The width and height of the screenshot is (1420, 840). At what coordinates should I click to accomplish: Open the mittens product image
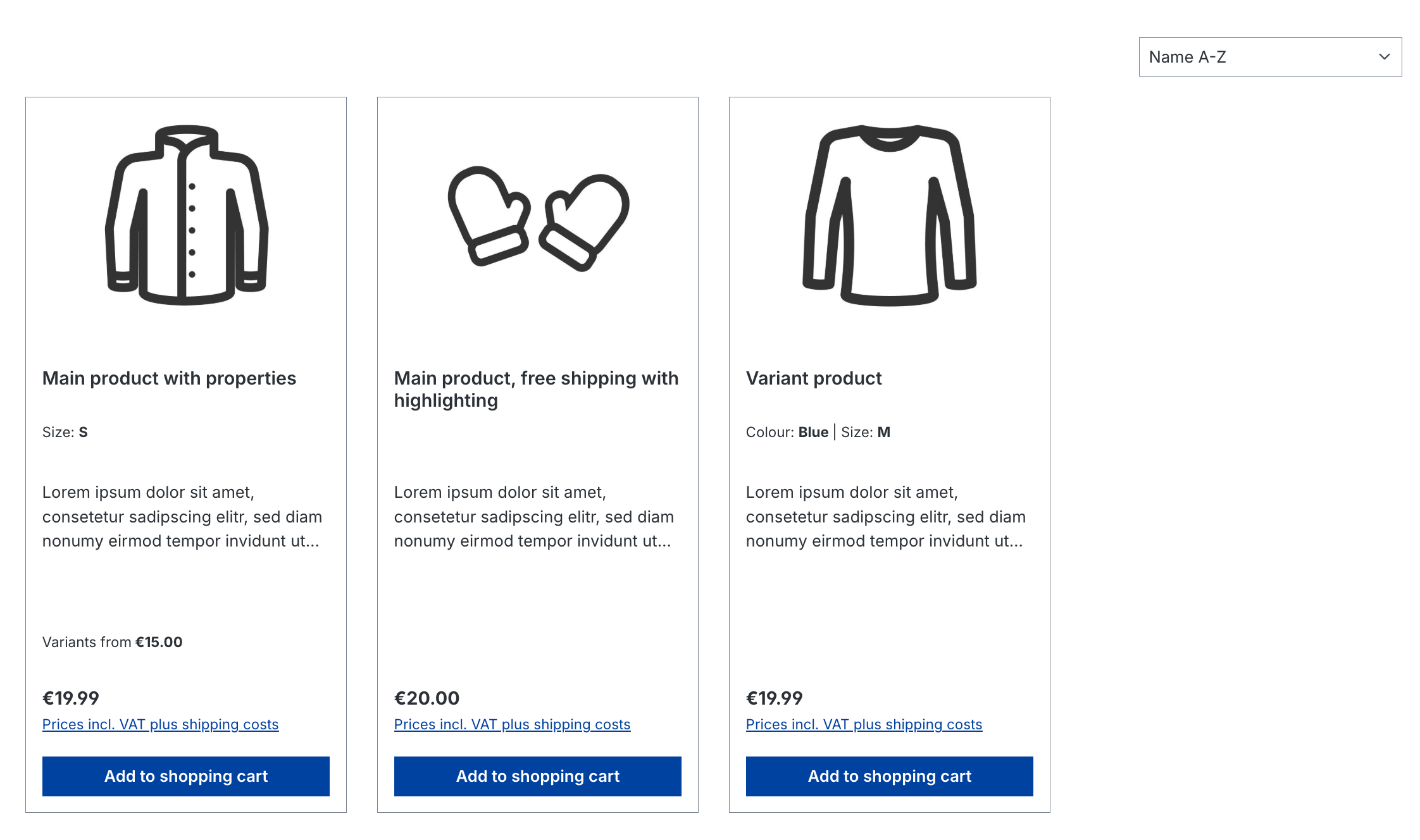[538, 218]
